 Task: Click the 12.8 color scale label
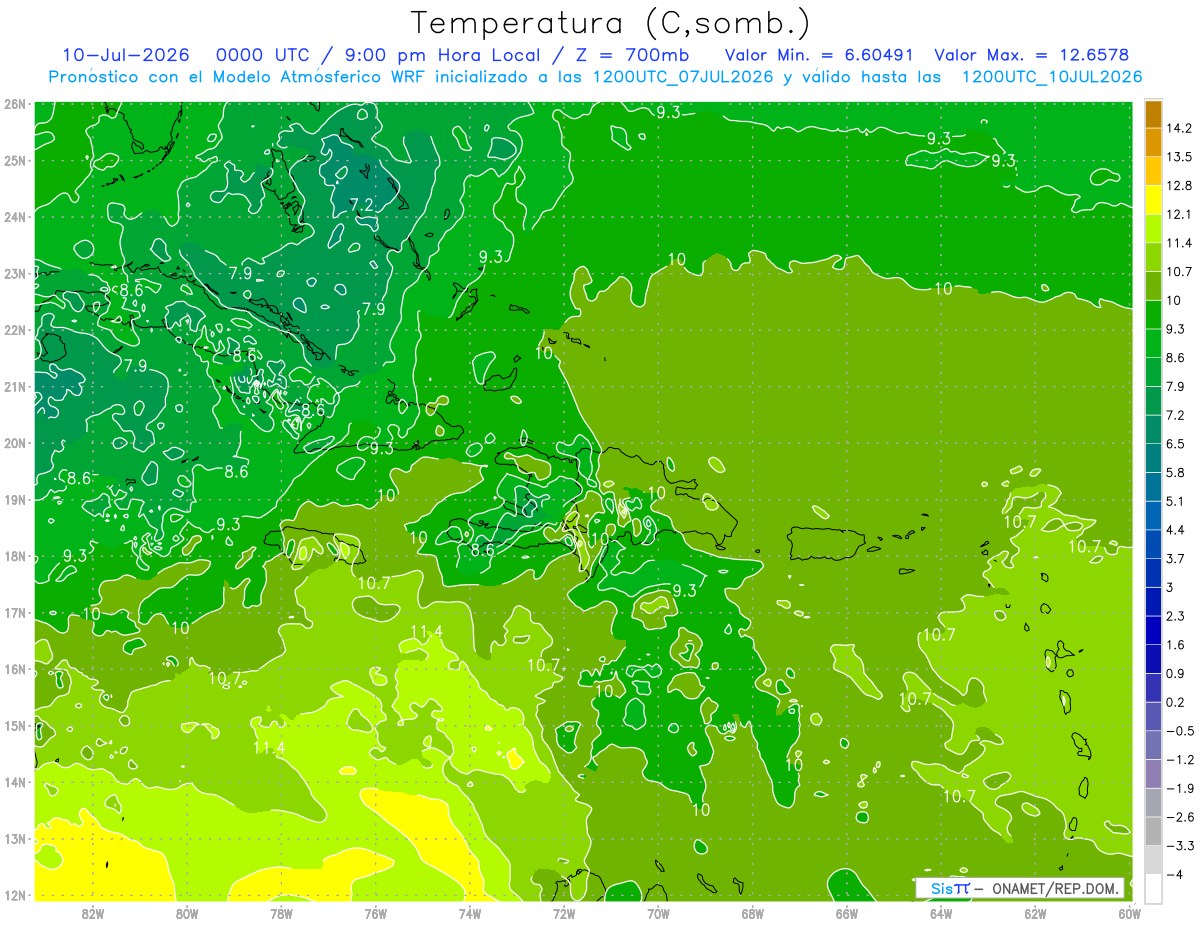[x=1181, y=185]
